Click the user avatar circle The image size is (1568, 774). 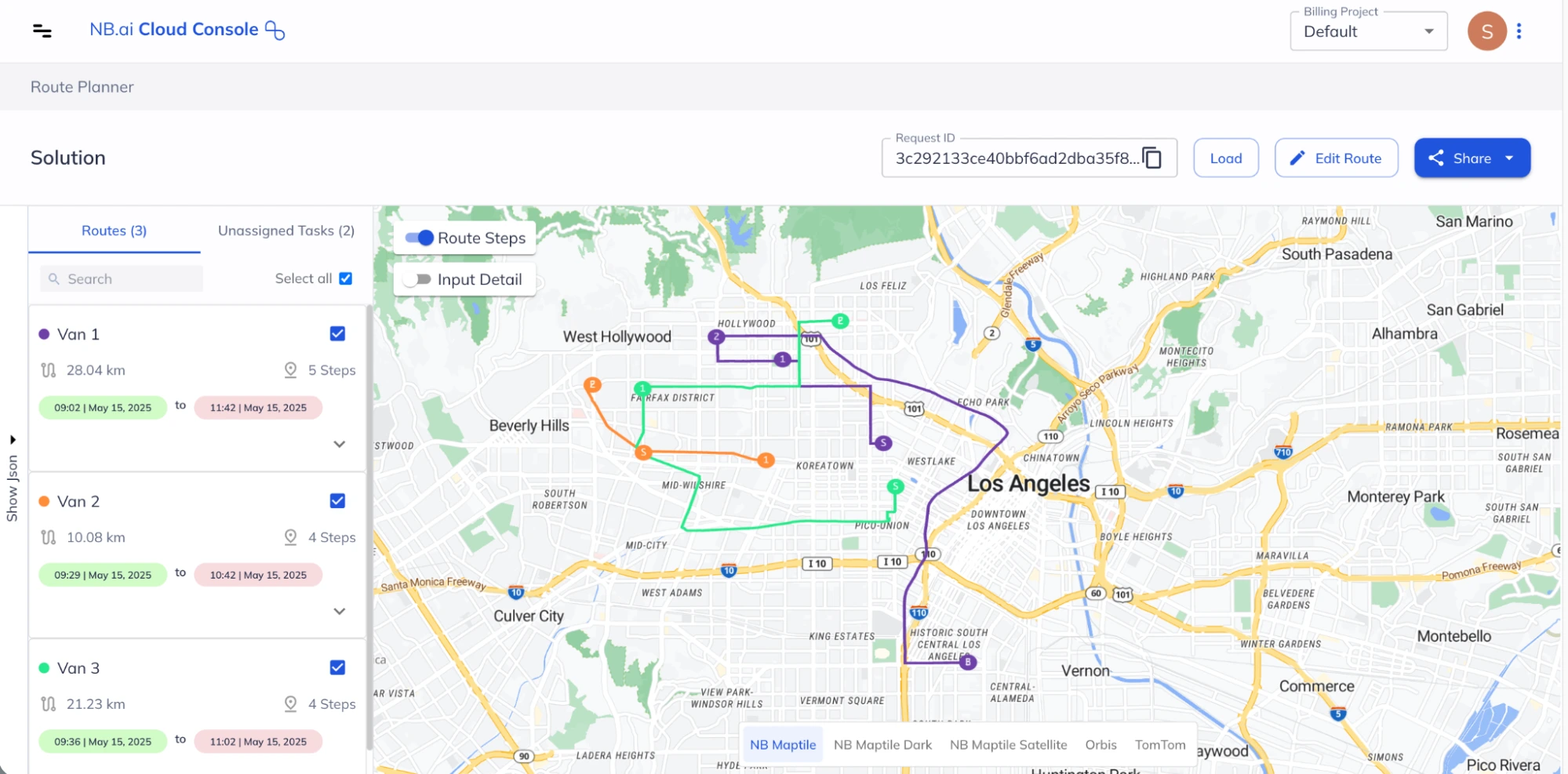pyautogui.click(x=1486, y=31)
